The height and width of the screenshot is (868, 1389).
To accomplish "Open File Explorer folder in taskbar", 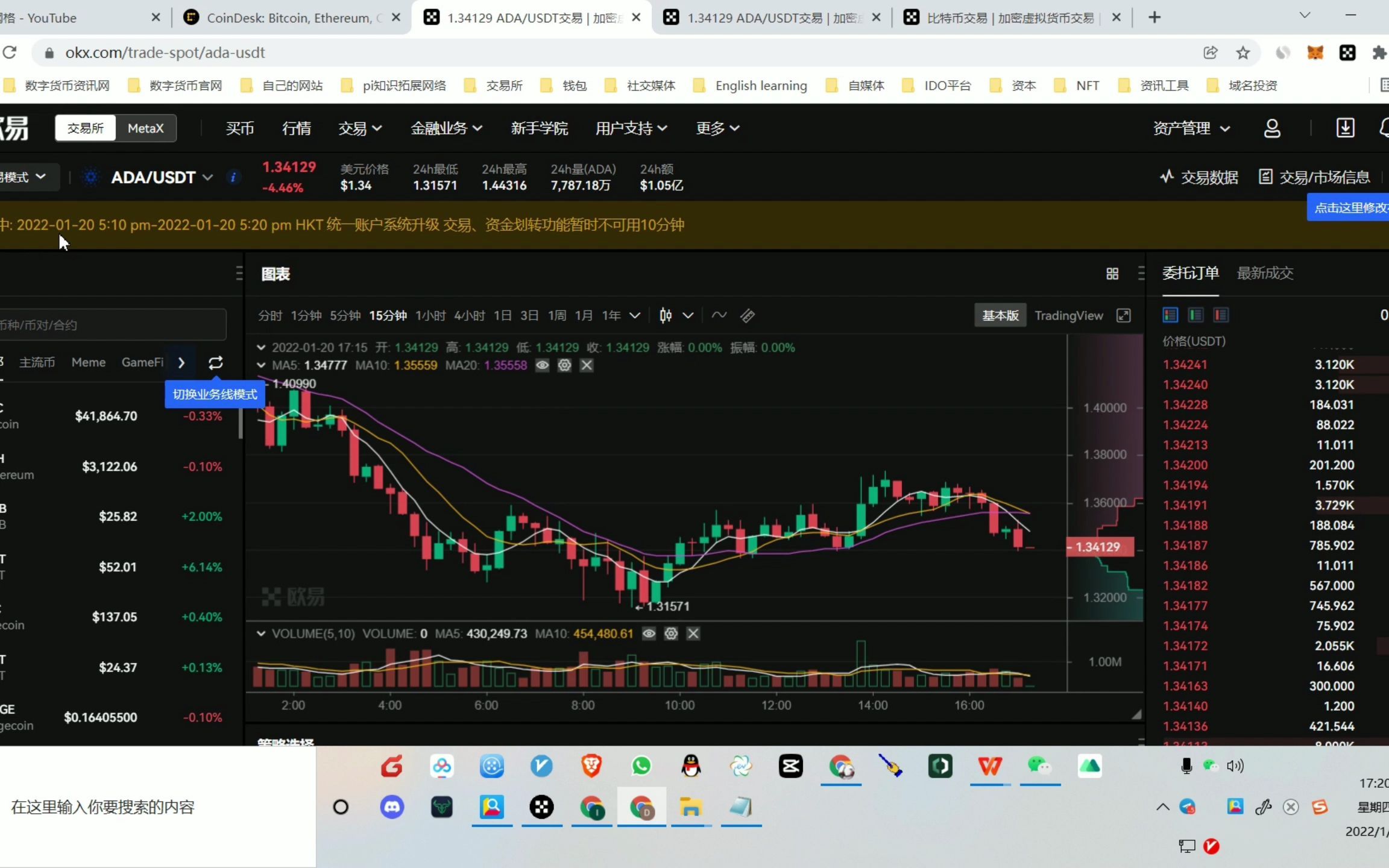I will coord(691,807).
